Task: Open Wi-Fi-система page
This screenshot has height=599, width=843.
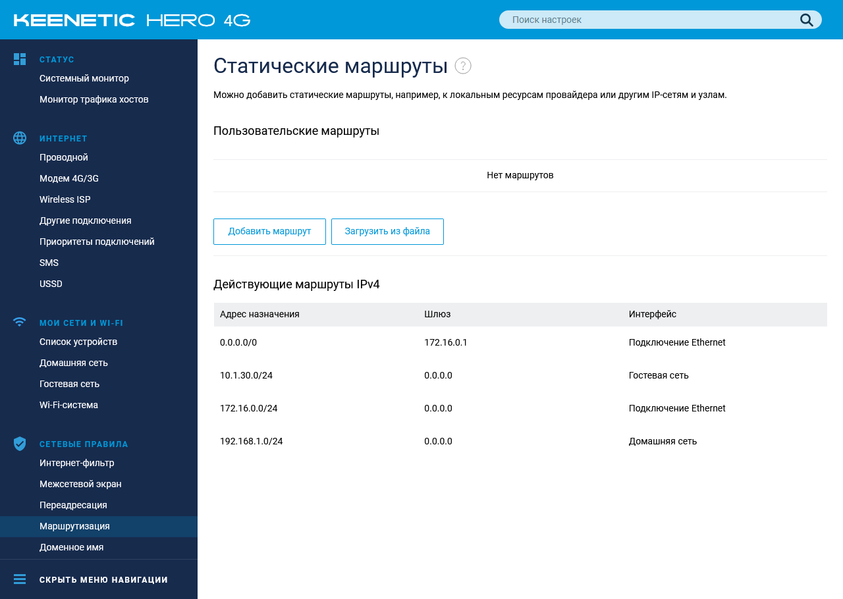Action: click(68, 405)
